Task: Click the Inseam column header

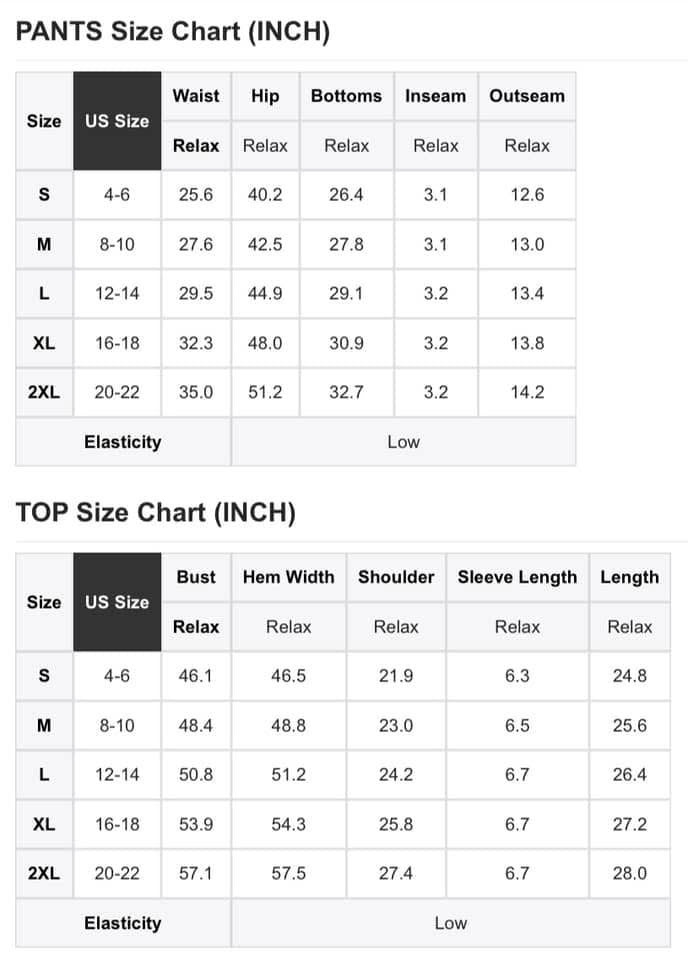Action: point(436,96)
